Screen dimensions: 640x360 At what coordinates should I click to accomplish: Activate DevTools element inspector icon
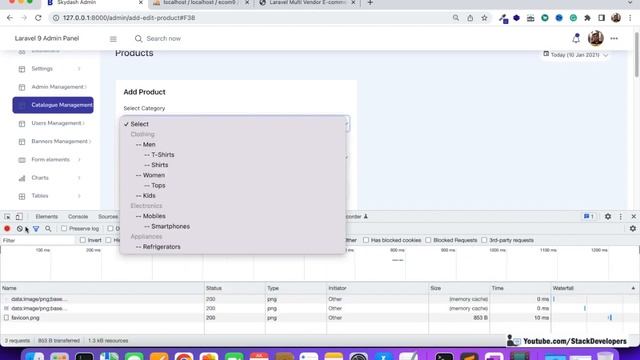pos(7,217)
